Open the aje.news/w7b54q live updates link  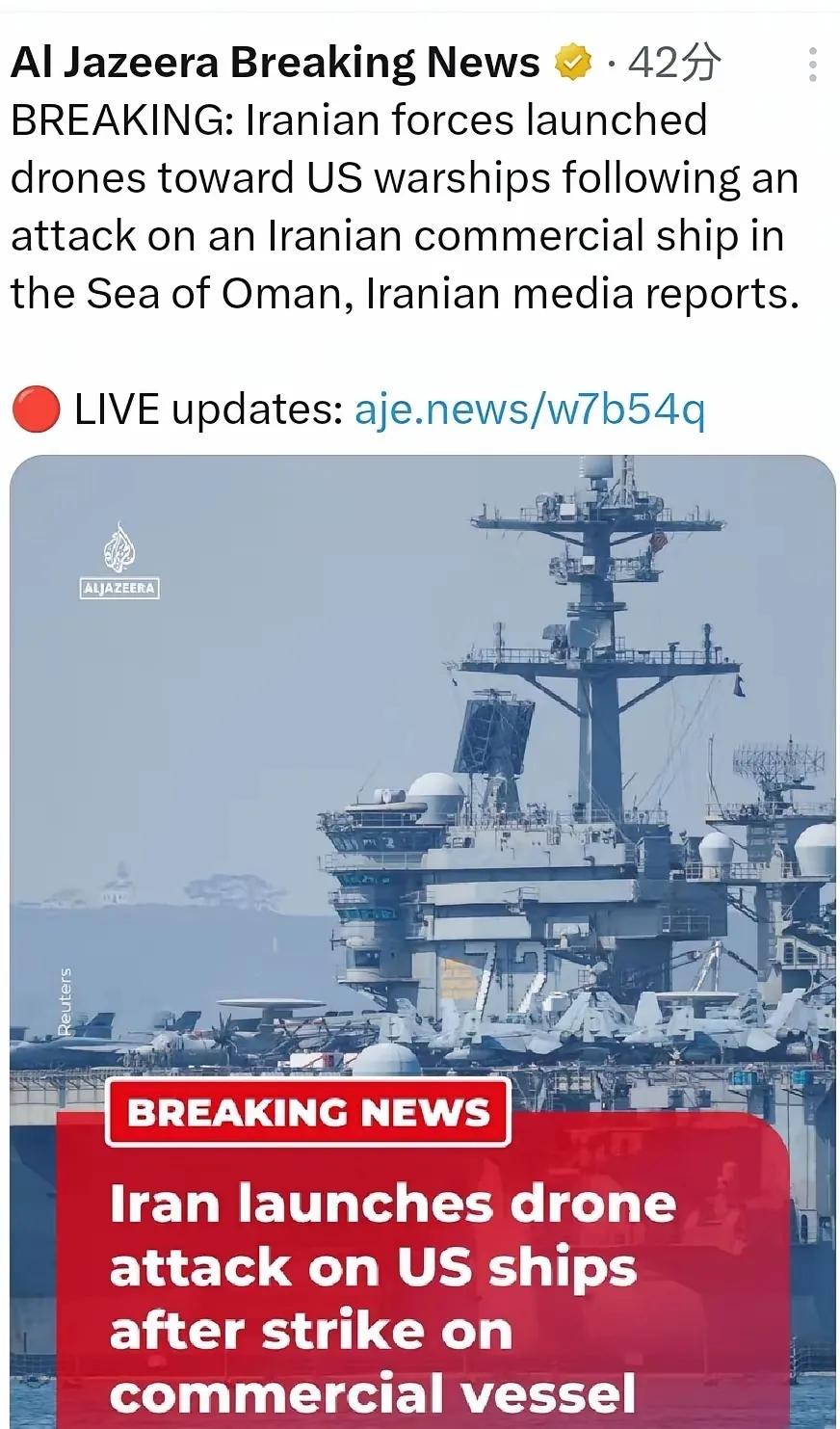tap(530, 410)
